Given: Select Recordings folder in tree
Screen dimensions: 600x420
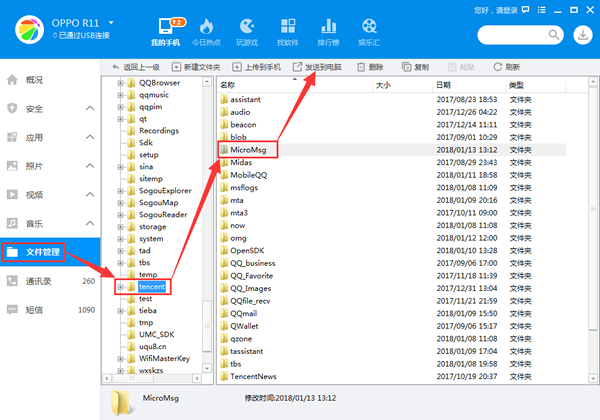Looking at the screenshot, I should (153, 131).
